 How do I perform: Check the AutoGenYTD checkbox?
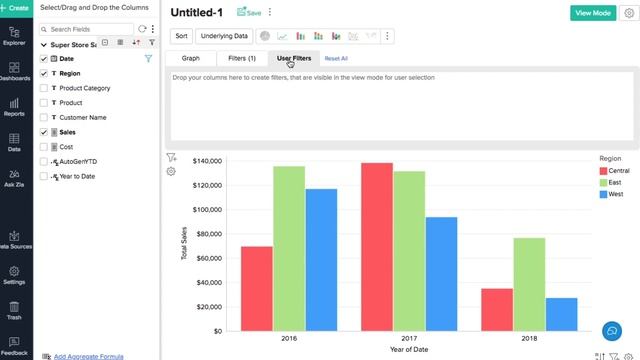point(44,162)
